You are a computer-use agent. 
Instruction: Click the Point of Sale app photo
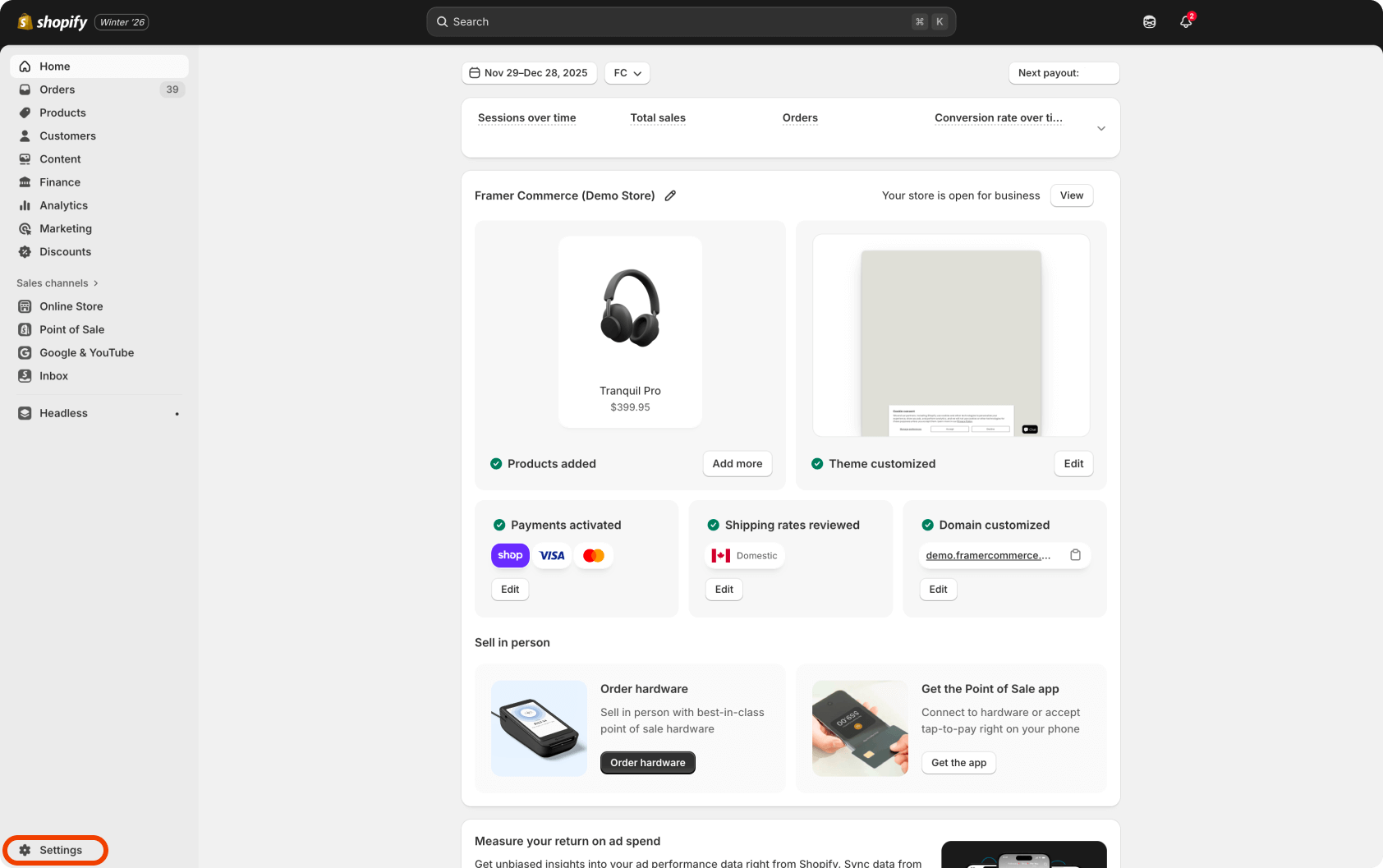[860, 728]
